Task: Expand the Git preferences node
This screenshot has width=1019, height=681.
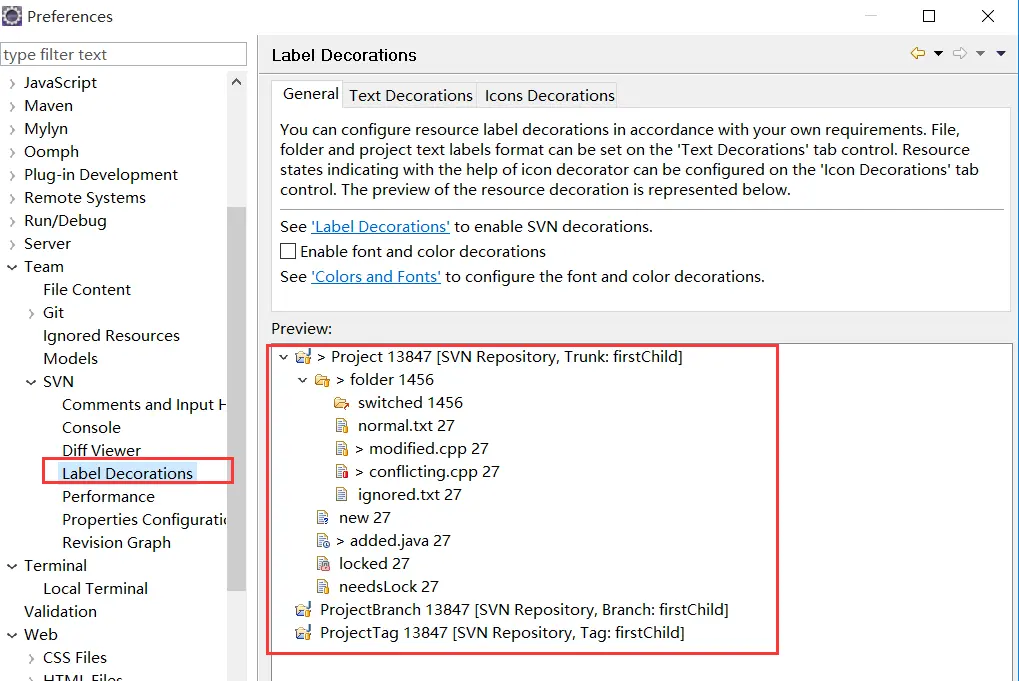Action: point(31,313)
